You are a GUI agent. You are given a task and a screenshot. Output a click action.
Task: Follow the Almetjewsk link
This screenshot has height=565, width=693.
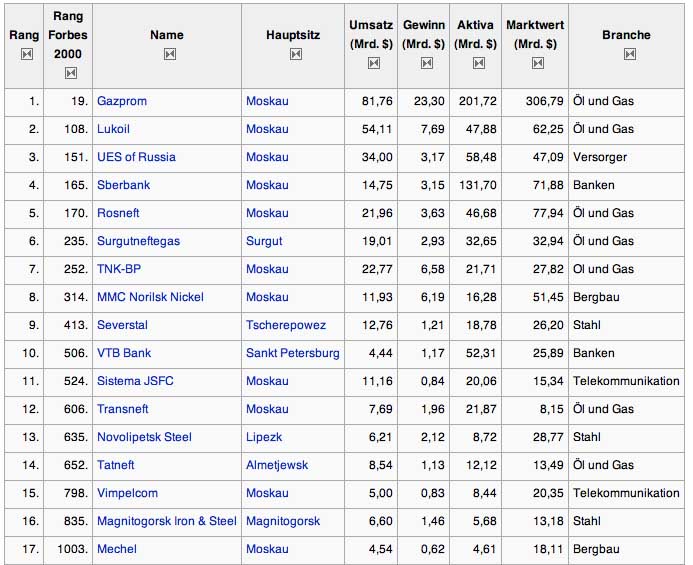click(277, 465)
